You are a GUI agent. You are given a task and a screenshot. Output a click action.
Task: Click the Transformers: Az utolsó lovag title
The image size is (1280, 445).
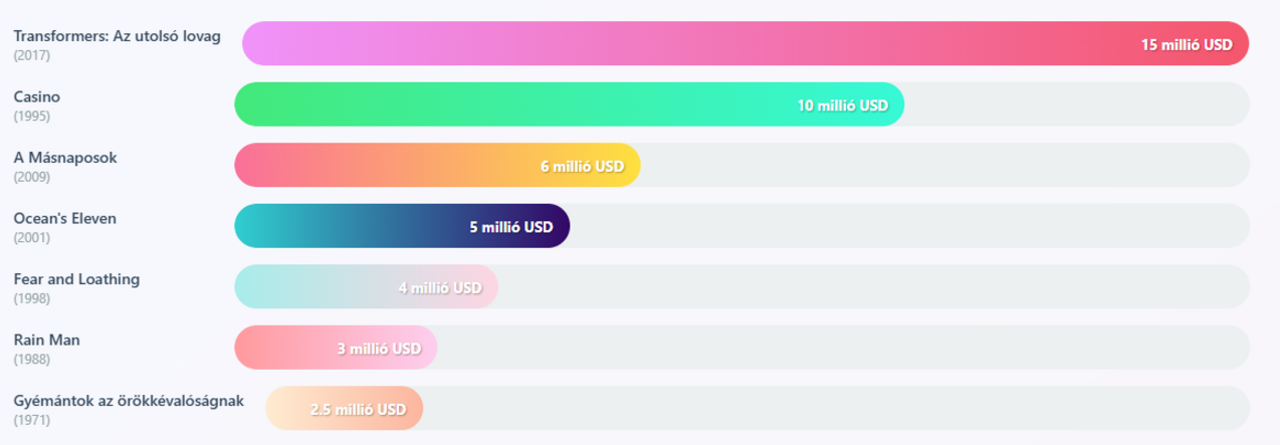[117, 36]
